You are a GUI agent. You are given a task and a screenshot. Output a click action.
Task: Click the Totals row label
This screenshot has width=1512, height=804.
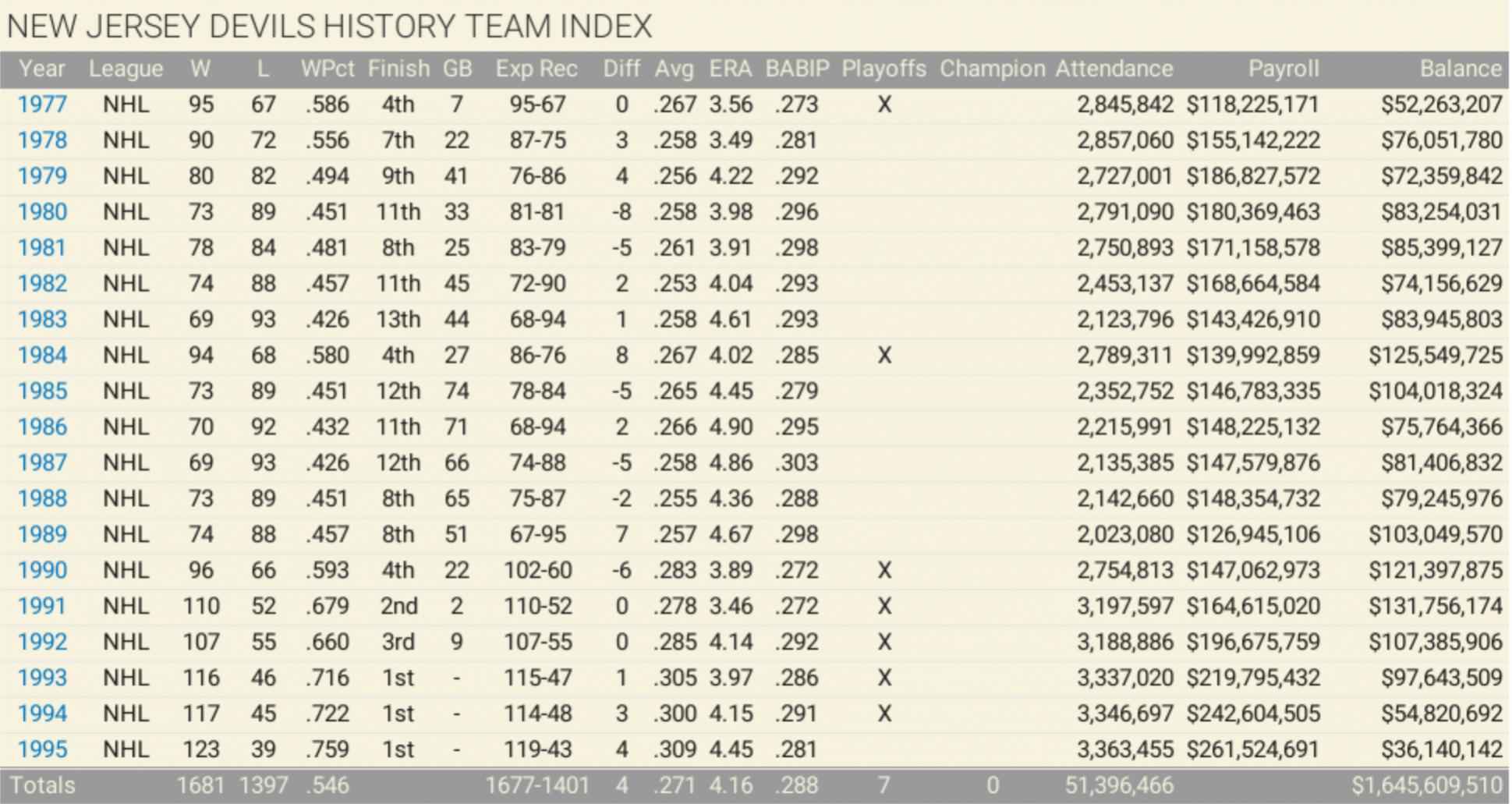click(x=42, y=786)
